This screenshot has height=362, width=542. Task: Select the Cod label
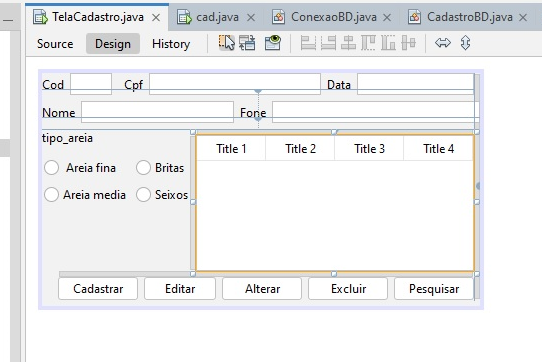pos(53,85)
